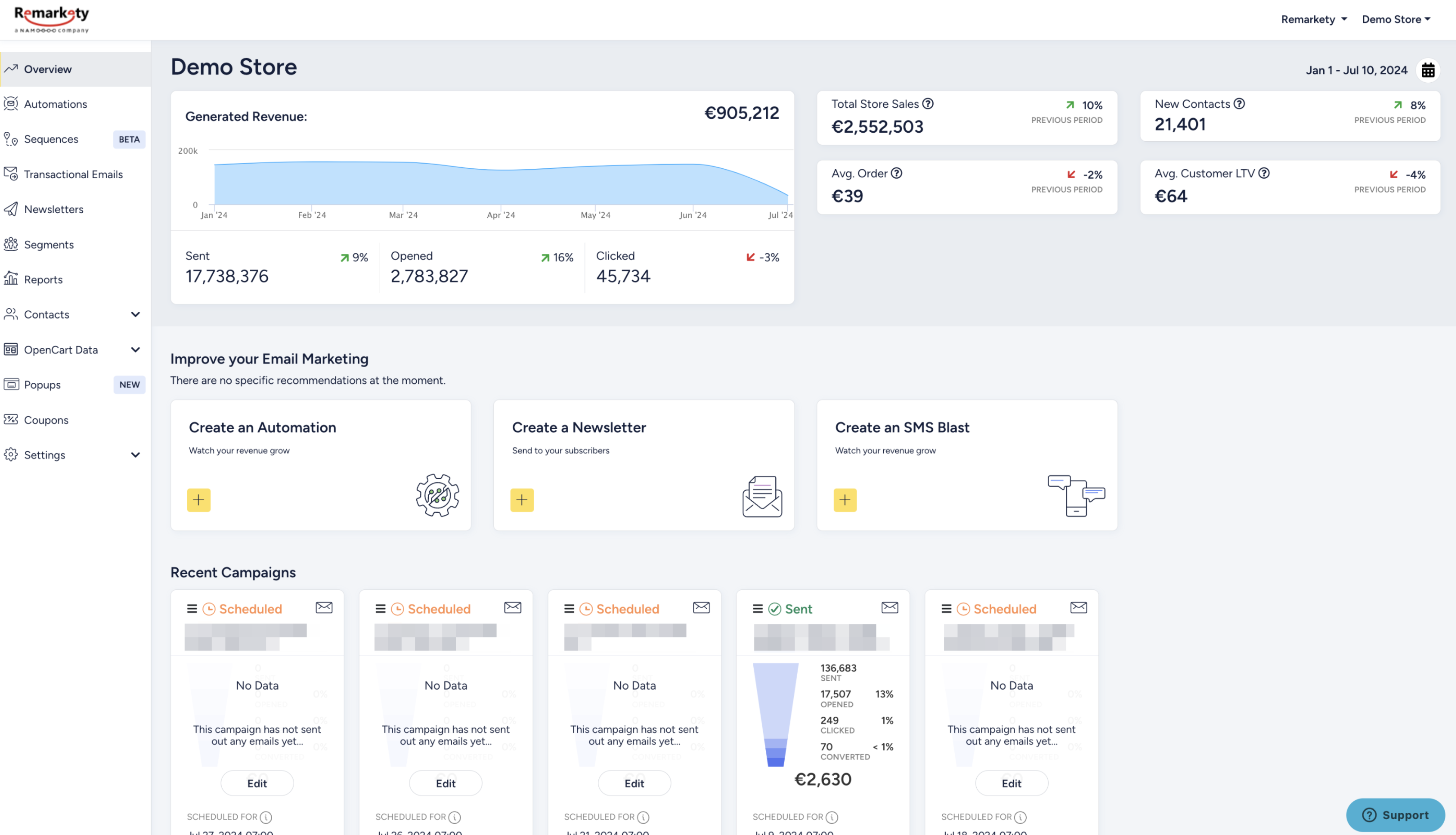The image size is (1456, 835).
Task: Edit the second Scheduled campaign
Action: click(x=445, y=784)
